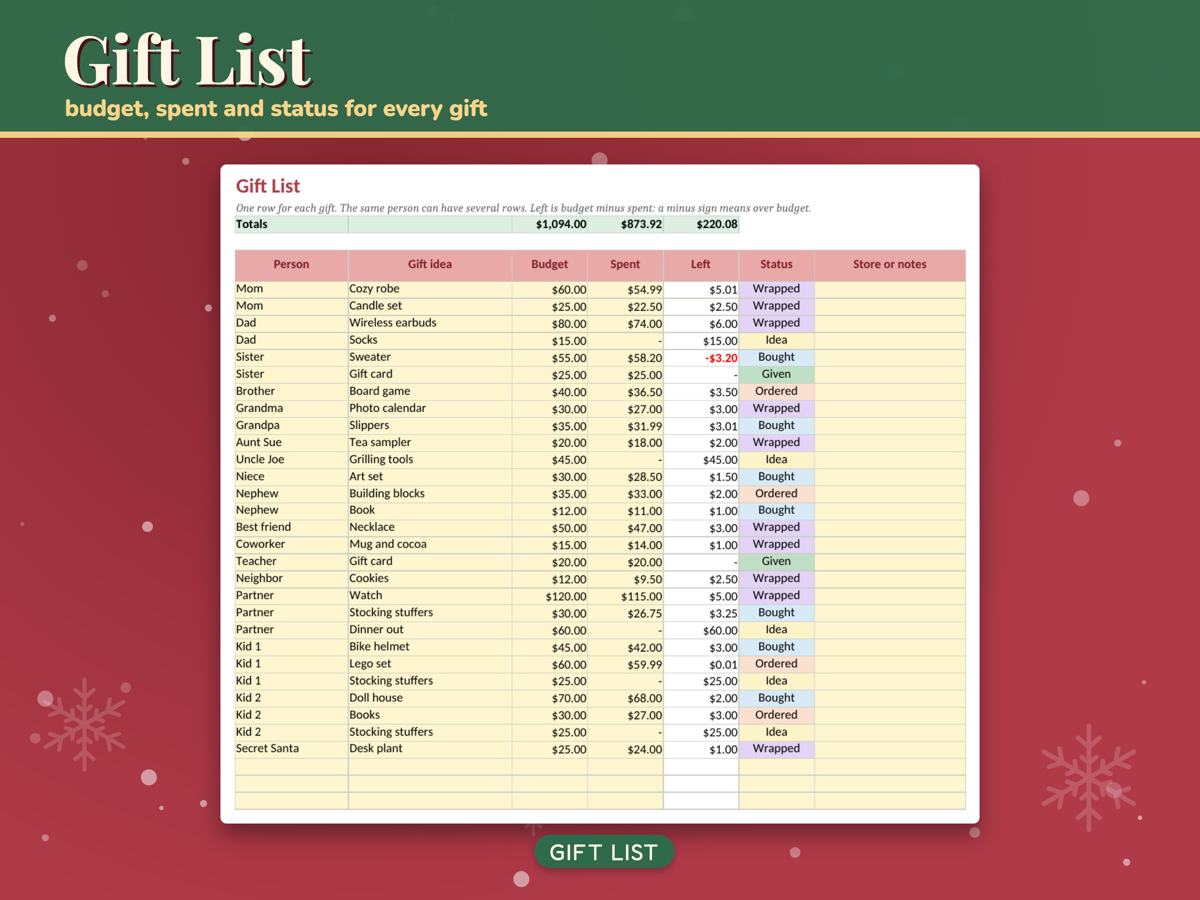Select total spent $873.92 cell
The image size is (1200, 900).
click(x=625, y=224)
